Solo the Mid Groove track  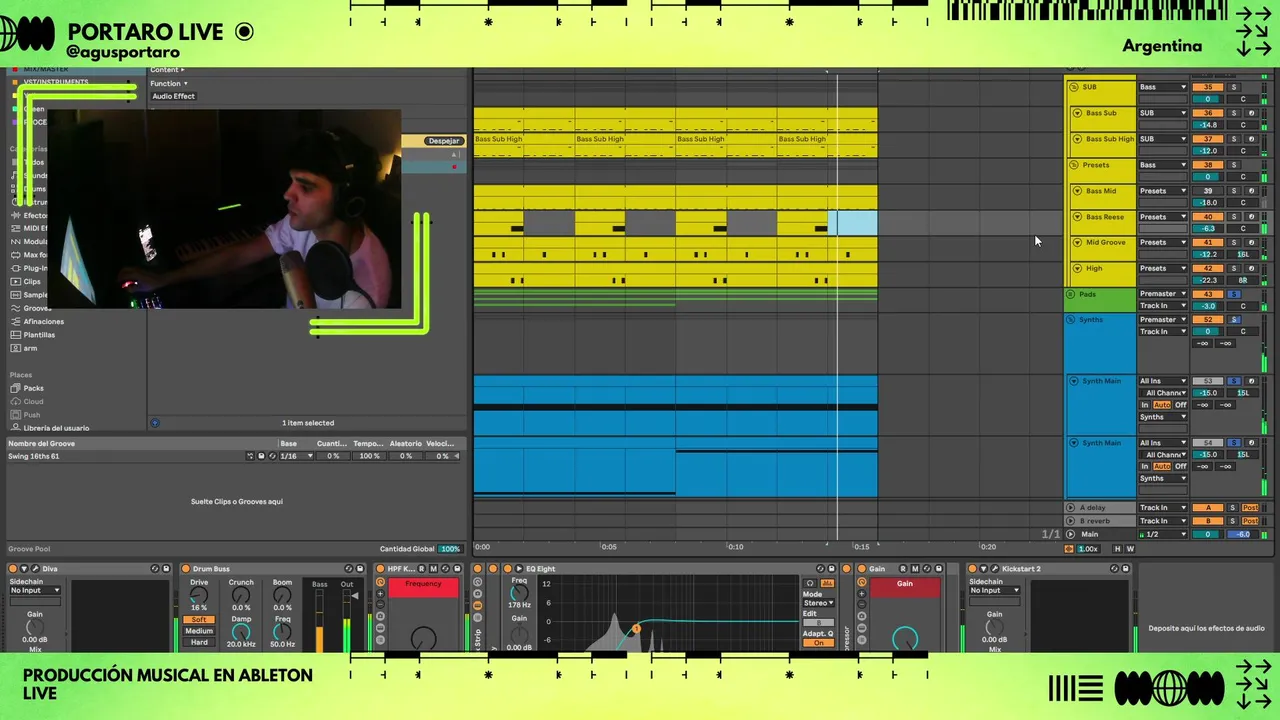pos(1234,242)
